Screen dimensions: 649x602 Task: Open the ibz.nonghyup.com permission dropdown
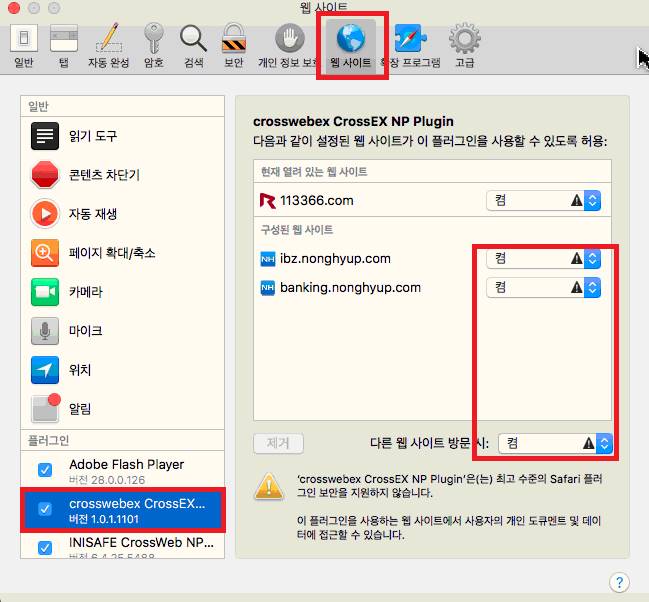click(543, 258)
